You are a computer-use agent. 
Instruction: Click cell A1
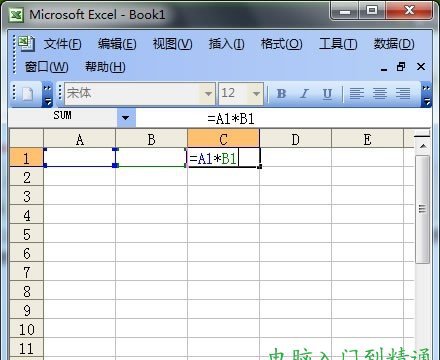pyautogui.click(x=79, y=157)
